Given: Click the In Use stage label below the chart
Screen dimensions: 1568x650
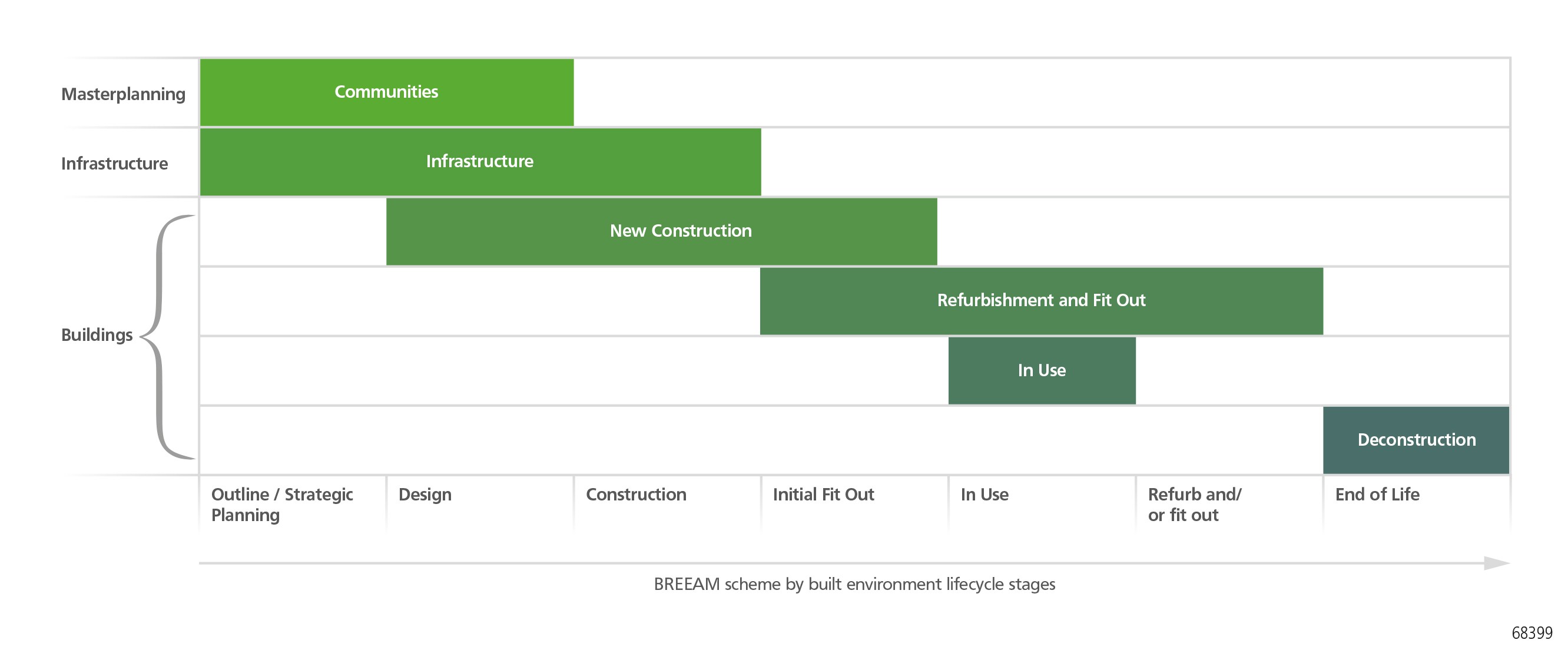Looking at the screenshot, I should [984, 494].
